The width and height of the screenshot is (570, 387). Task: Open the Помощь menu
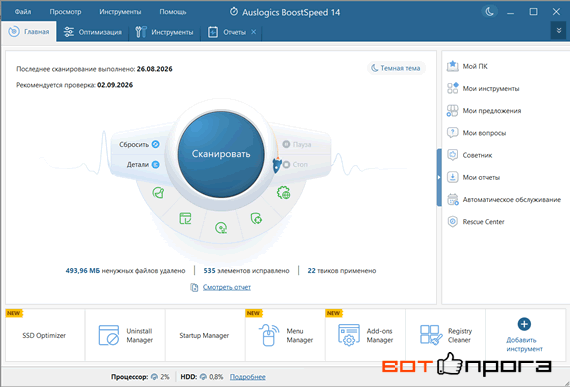click(x=173, y=12)
